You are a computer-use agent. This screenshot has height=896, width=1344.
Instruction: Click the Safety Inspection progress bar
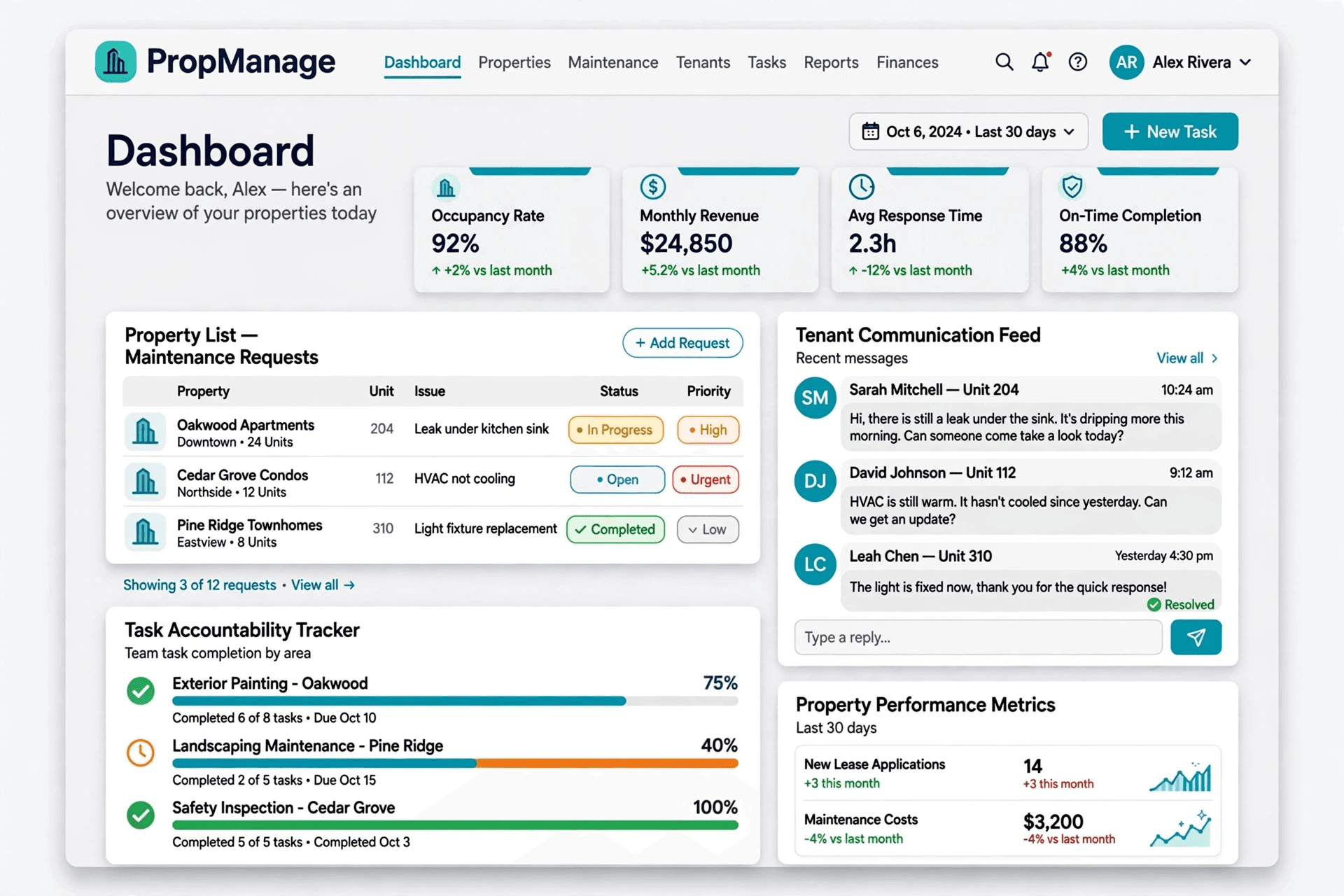455,825
